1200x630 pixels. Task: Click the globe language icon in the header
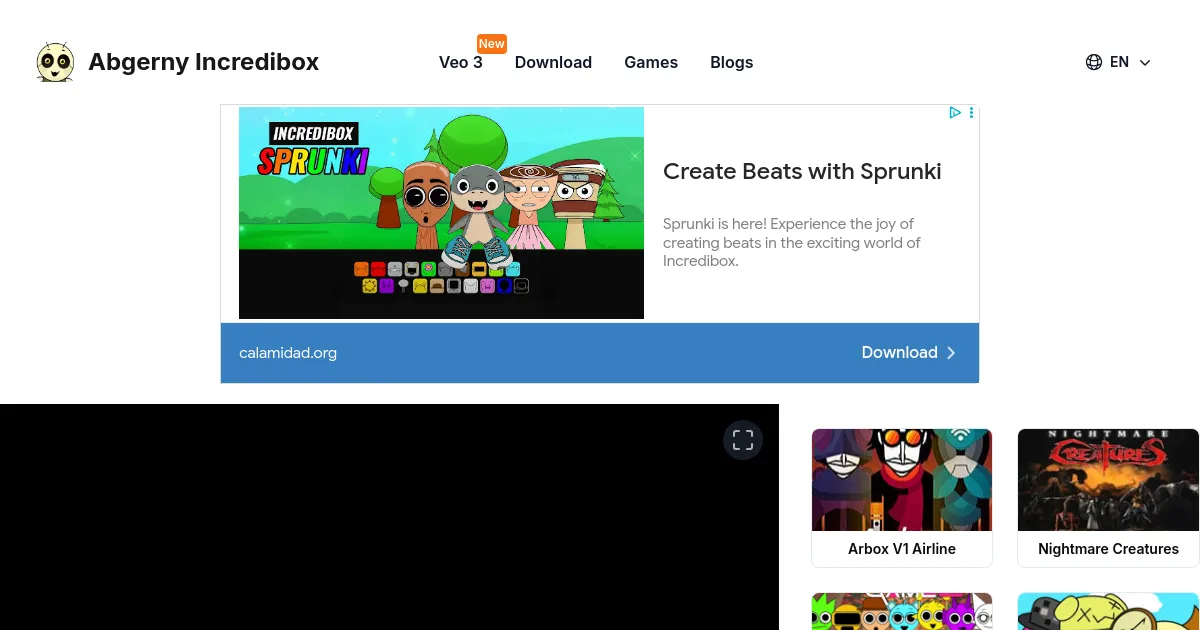(x=1093, y=62)
